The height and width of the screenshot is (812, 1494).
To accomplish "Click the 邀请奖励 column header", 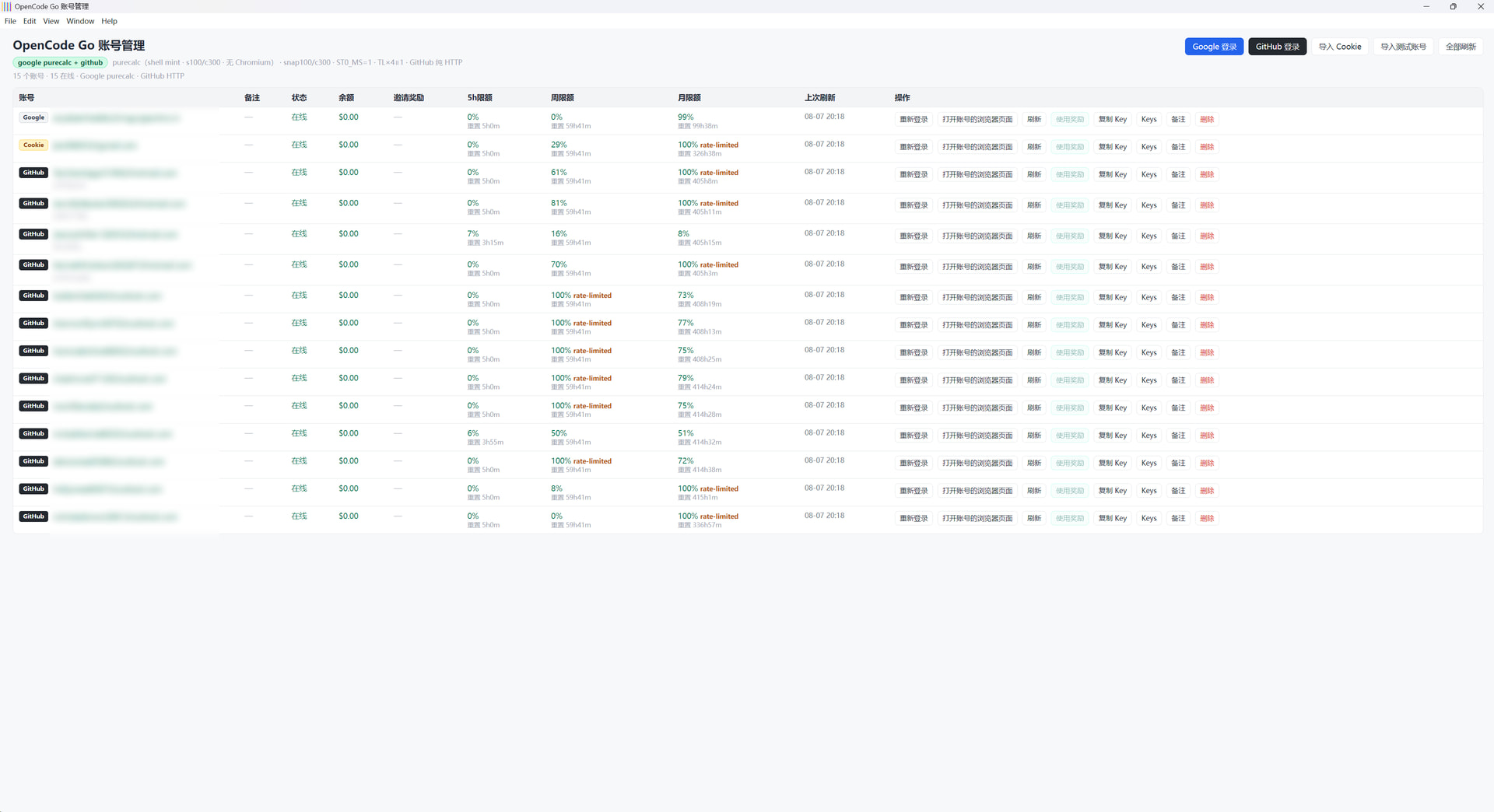I will click(409, 98).
